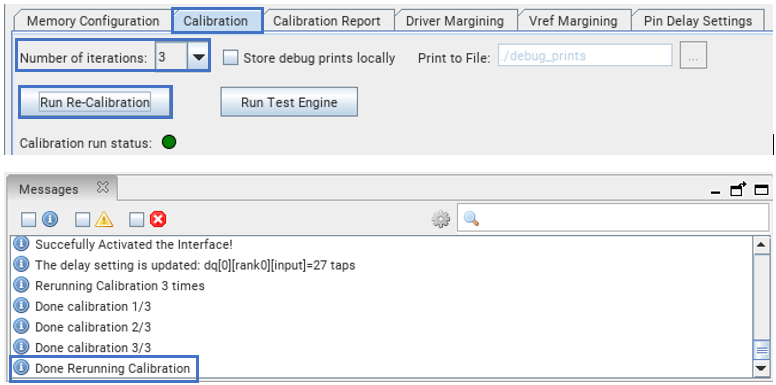Open the Number of iterations dropdown arrow
776x385 pixels.
[198, 57]
